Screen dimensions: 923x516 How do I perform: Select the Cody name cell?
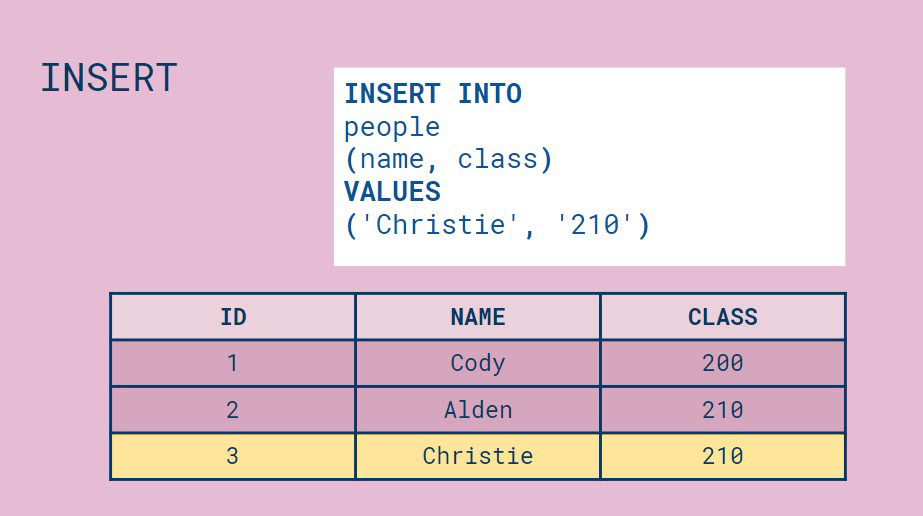pos(478,363)
